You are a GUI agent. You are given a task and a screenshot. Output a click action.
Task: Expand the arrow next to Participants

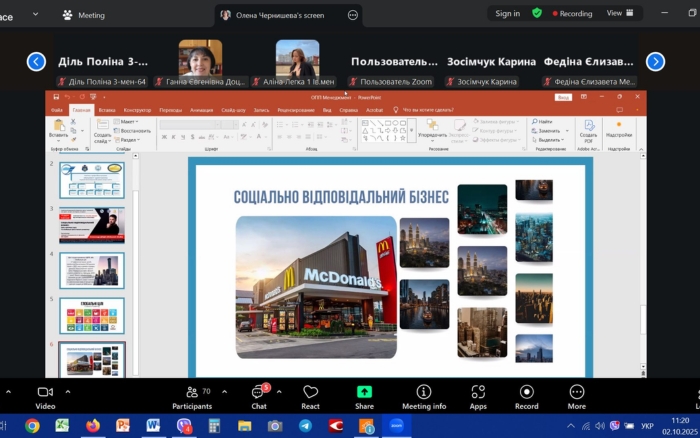[x=224, y=391]
